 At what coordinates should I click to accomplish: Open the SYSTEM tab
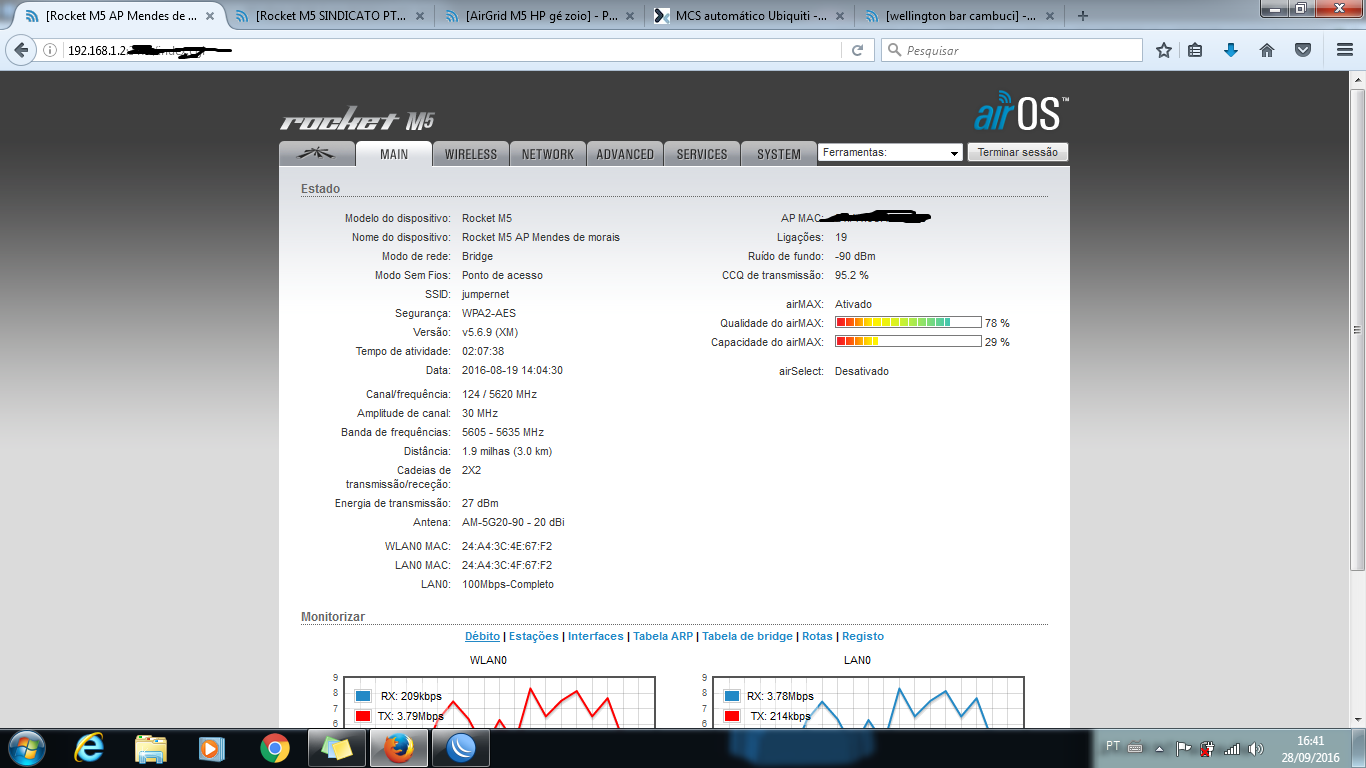(779, 154)
